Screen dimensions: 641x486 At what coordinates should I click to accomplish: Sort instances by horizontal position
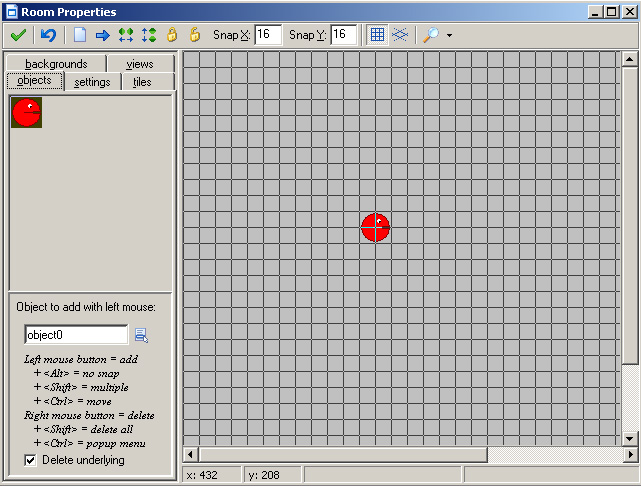[x=126, y=35]
